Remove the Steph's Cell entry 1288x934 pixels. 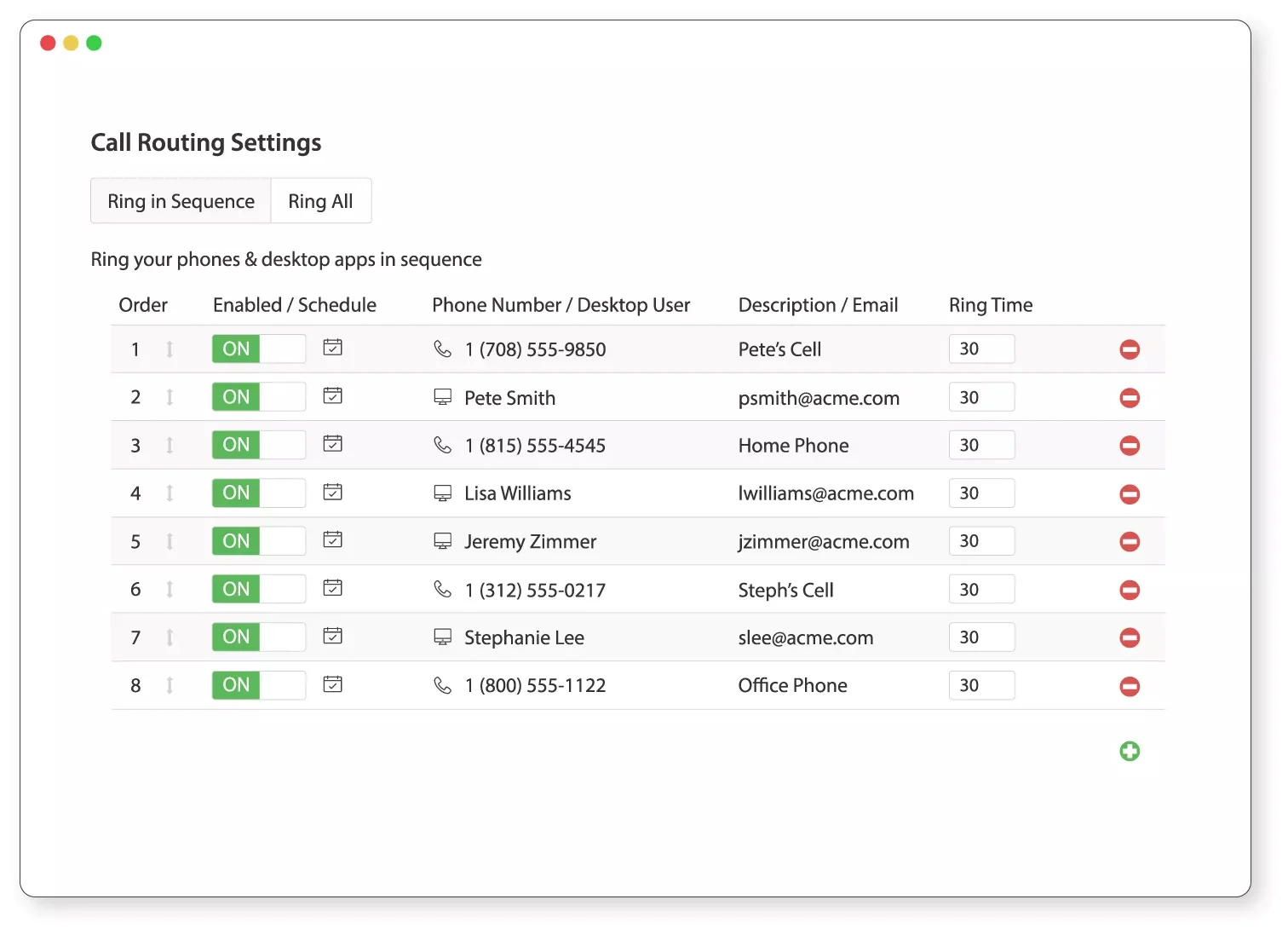1130,590
